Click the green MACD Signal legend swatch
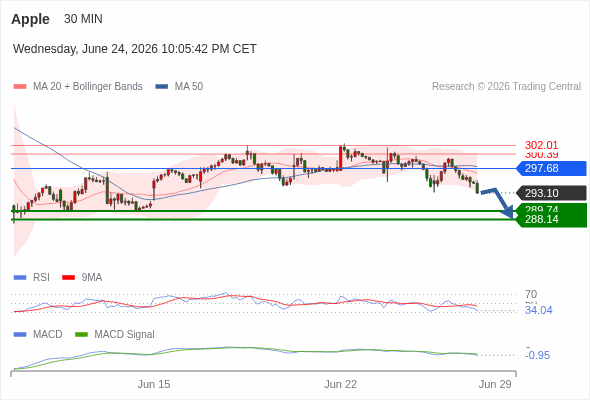590x400 pixels. click(81, 335)
